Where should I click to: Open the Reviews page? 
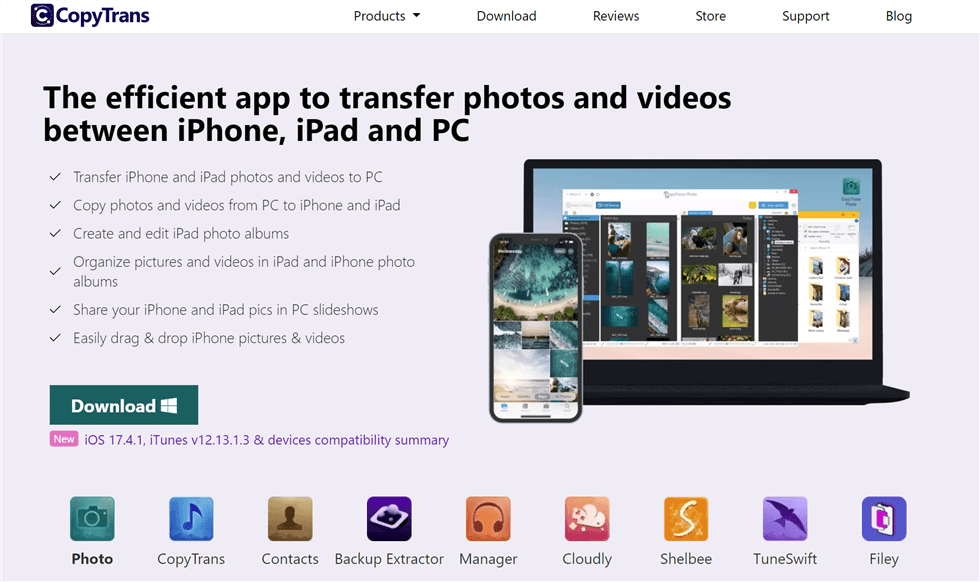[616, 16]
